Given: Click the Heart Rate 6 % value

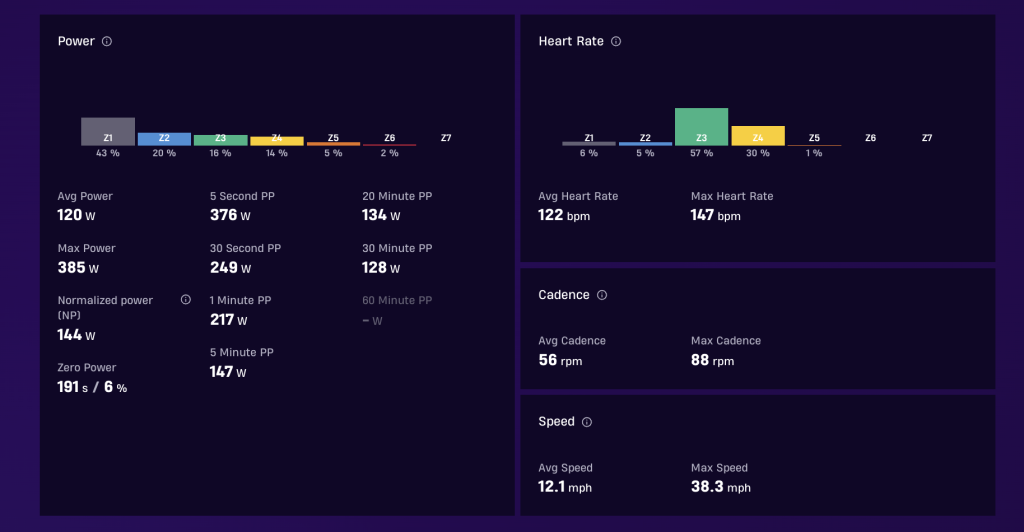Looking at the screenshot, I should point(589,153).
